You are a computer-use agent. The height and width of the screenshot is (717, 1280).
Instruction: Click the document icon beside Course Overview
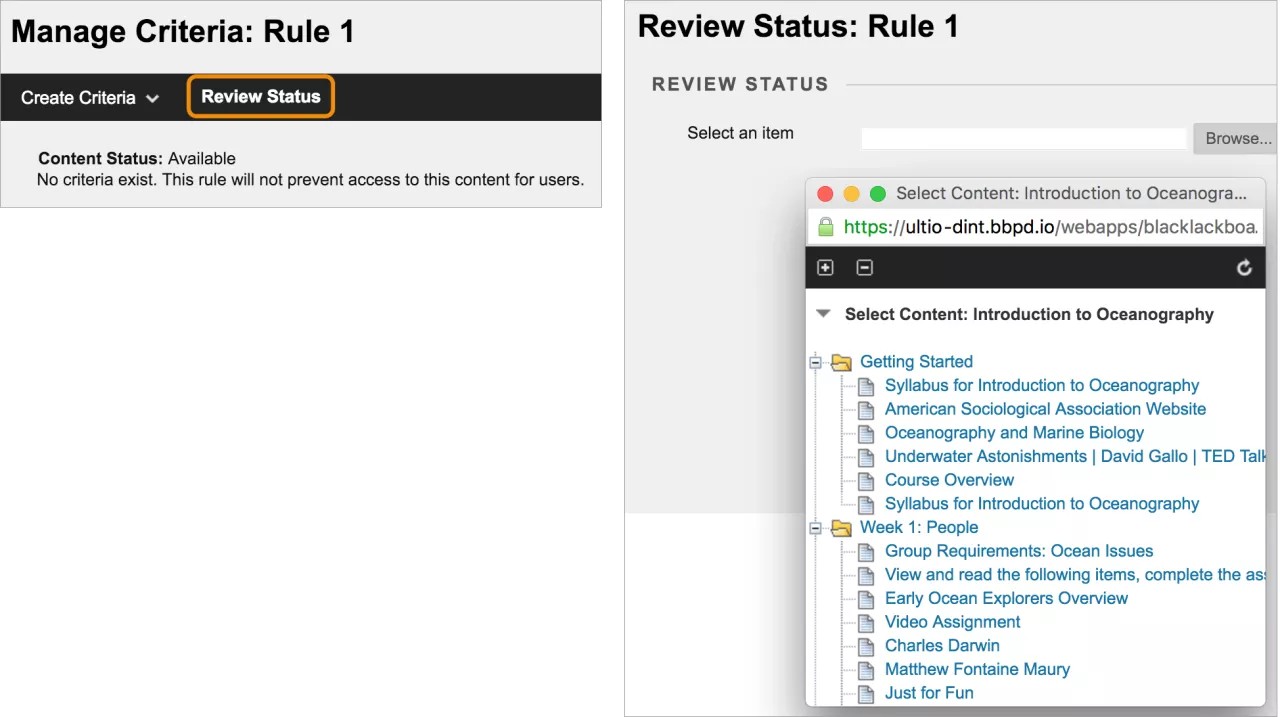pos(866,480)
